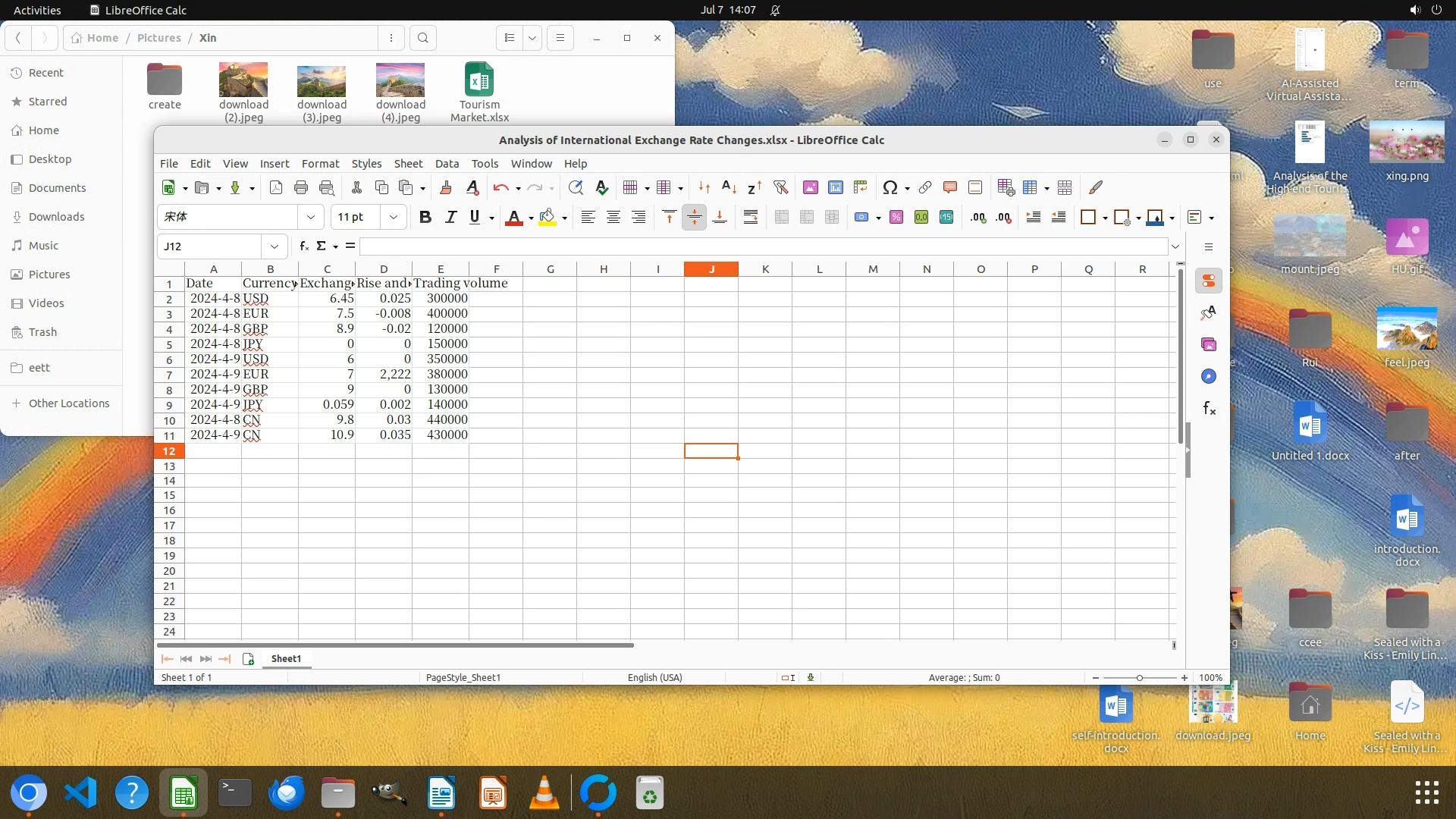Insert a hyperlink via link icon
This screenshot has width=1456, height=819.
(925, 187)
